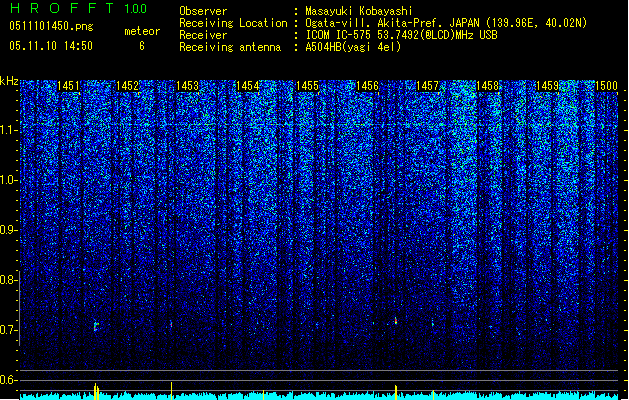This screenshot has height=400, width=629.
Task: Click the yellow intensity spike below the 1451 echo
Action: (96, 392)
